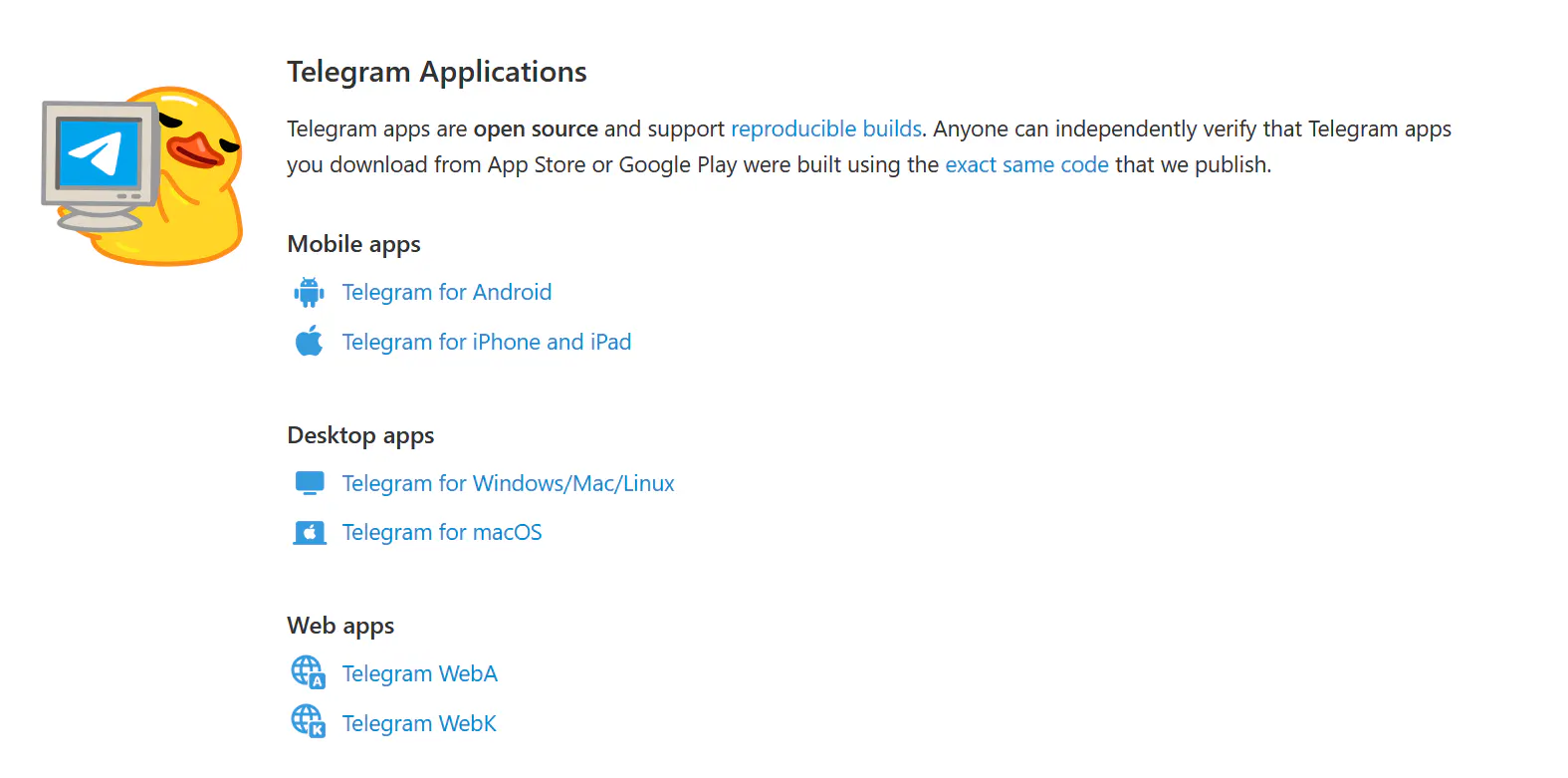1568x778 pixels.
Task: Click the globe icon marked A for WebA
Action: click(309, 672)
